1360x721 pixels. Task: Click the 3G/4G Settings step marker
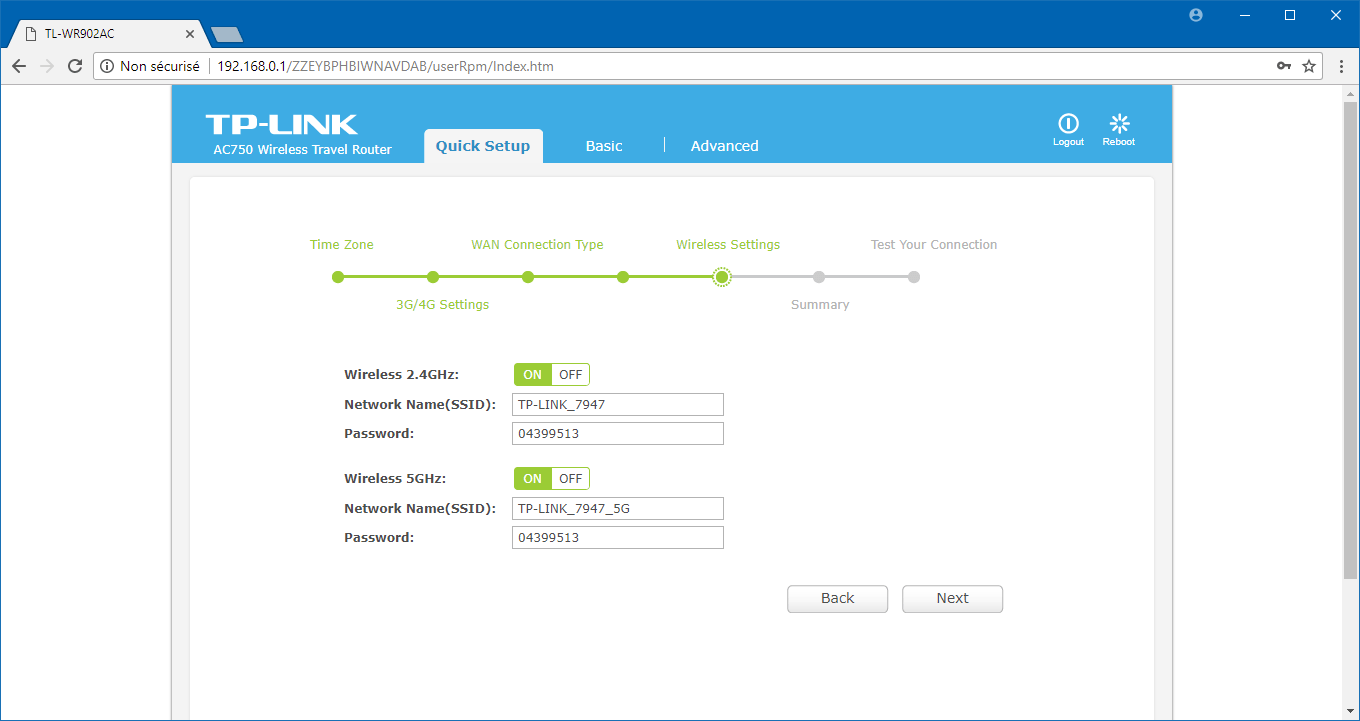pyautogui.click(x=433, y=277)
